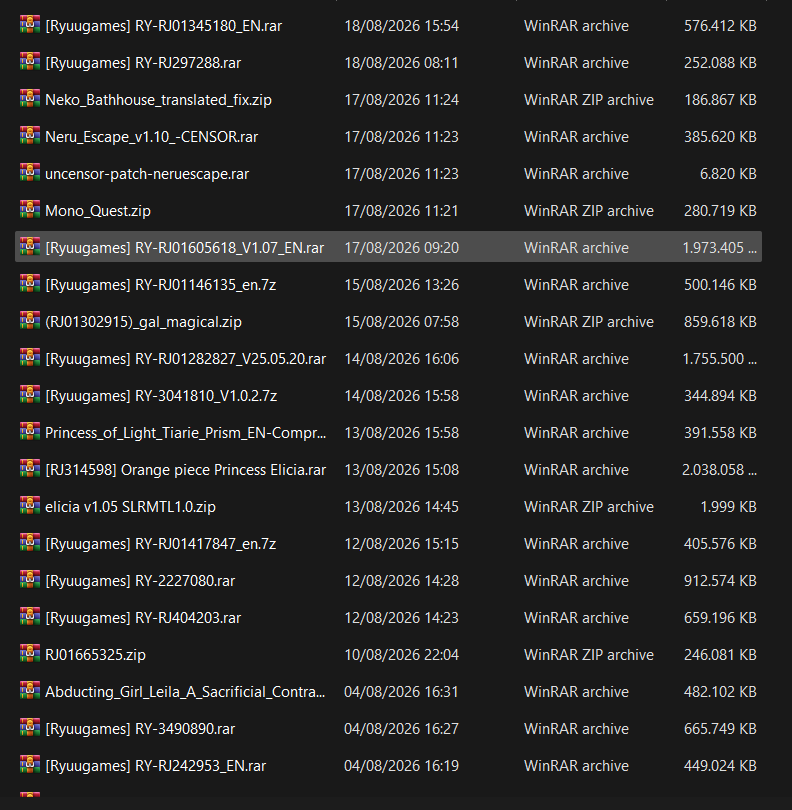Click icon of Abducting_Girl_Leila archive
Viewport: 792px width, 810px height.
coord(30,691)
